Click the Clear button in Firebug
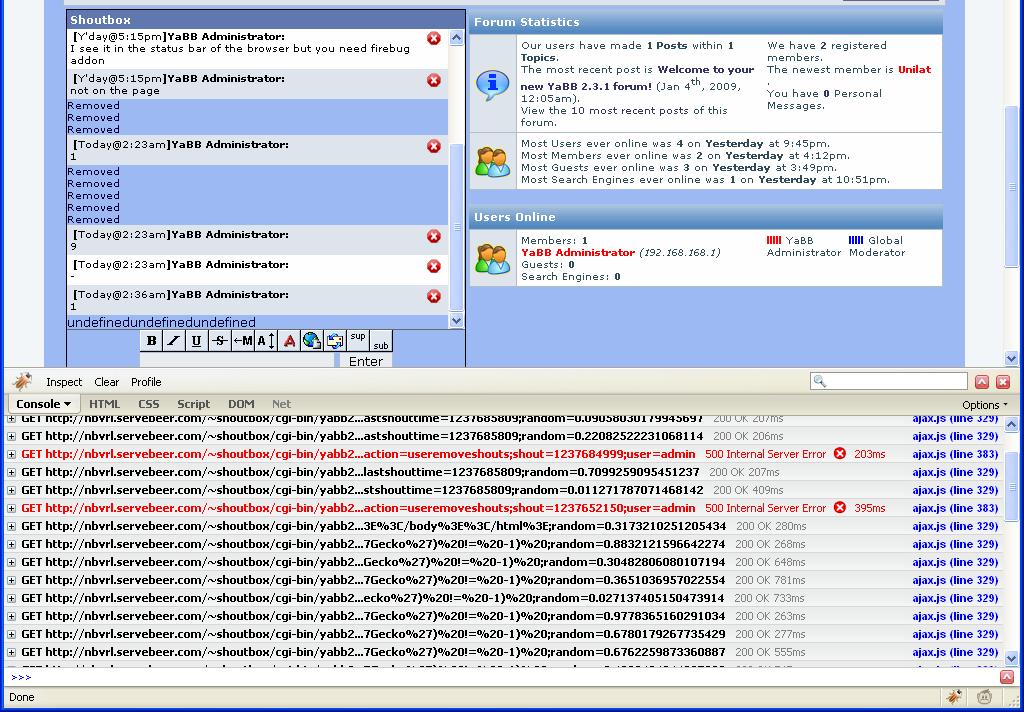1024x712 pixels. (x=107, y=382)
